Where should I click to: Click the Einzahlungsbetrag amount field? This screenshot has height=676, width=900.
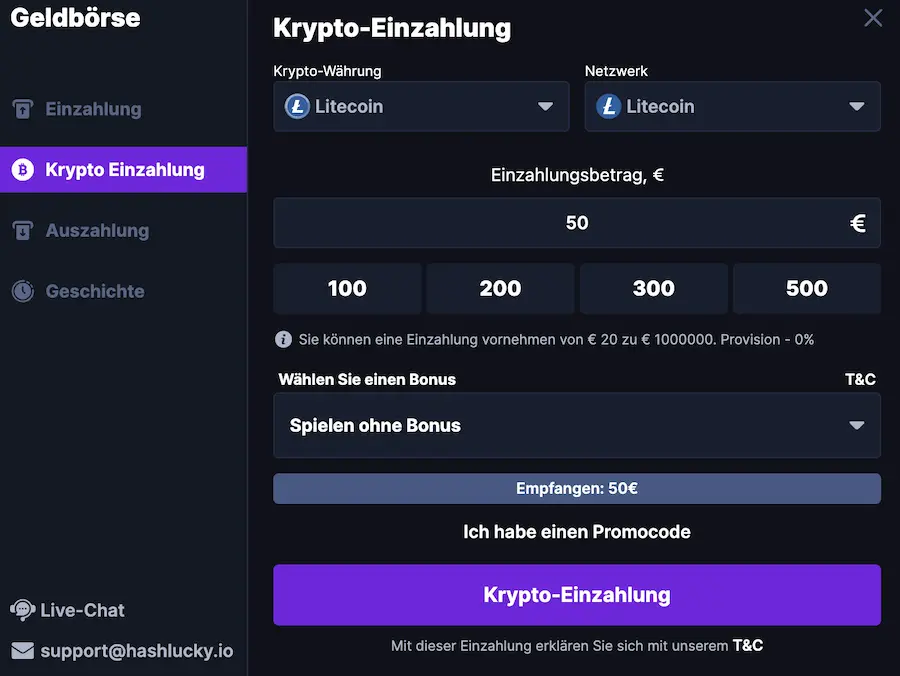[577, 222]
